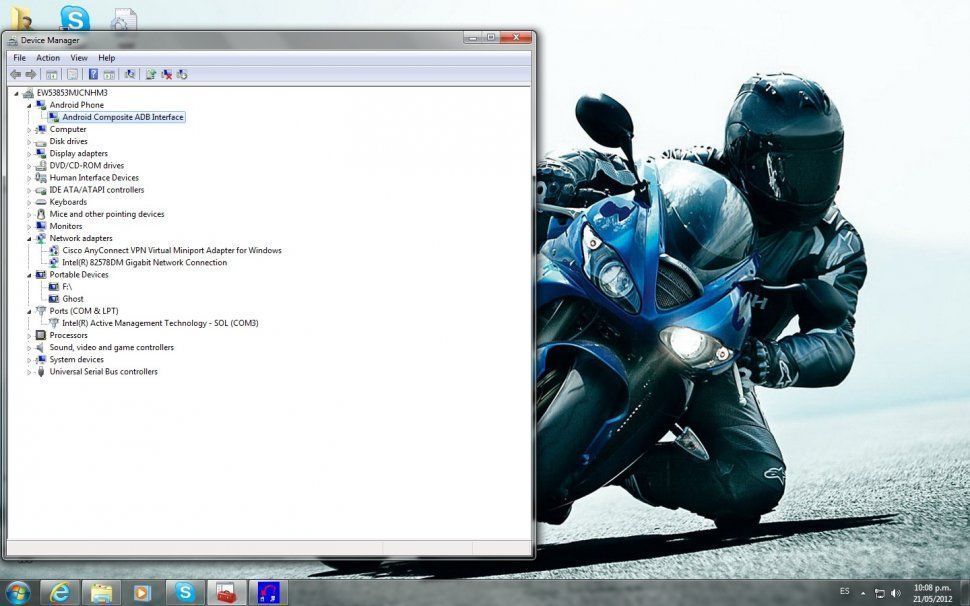
Task: Select the Android Phone category icon
Action: [x=41, y=105]
